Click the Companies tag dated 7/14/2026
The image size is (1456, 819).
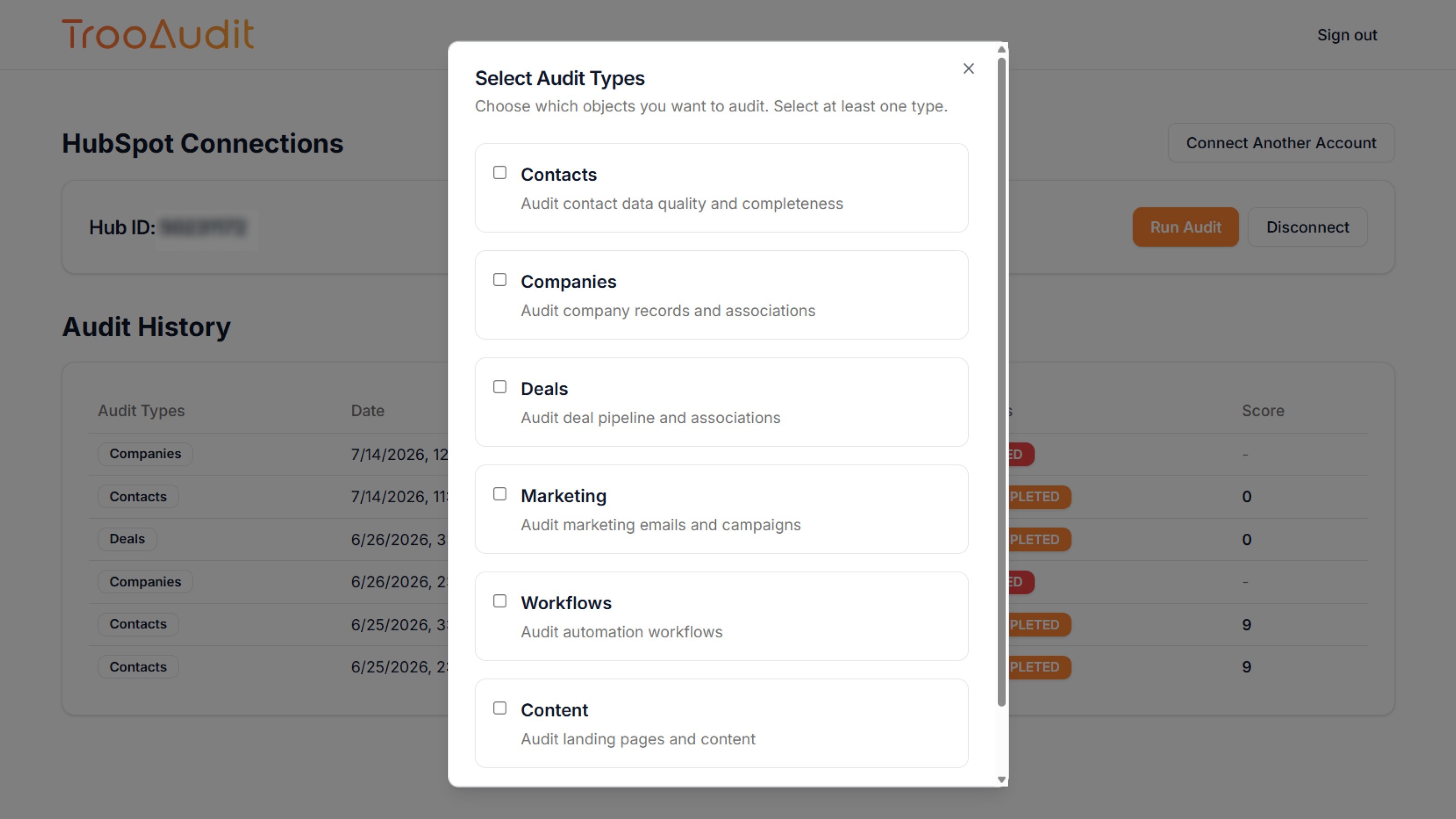tap(145, 454)
